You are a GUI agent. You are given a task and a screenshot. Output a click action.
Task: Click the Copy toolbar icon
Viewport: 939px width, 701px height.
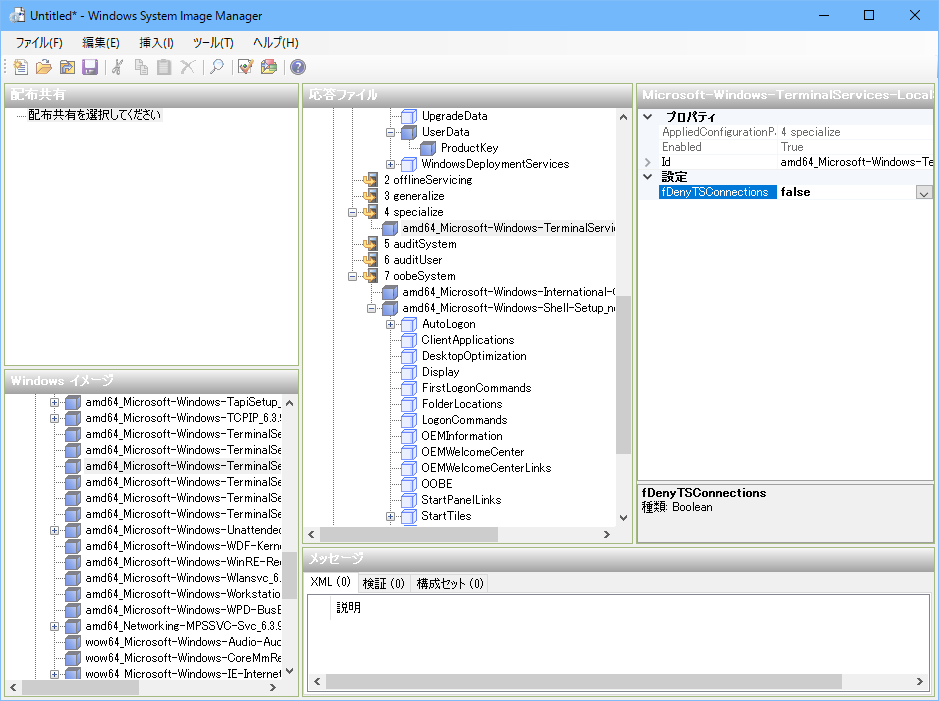[141, 67]
